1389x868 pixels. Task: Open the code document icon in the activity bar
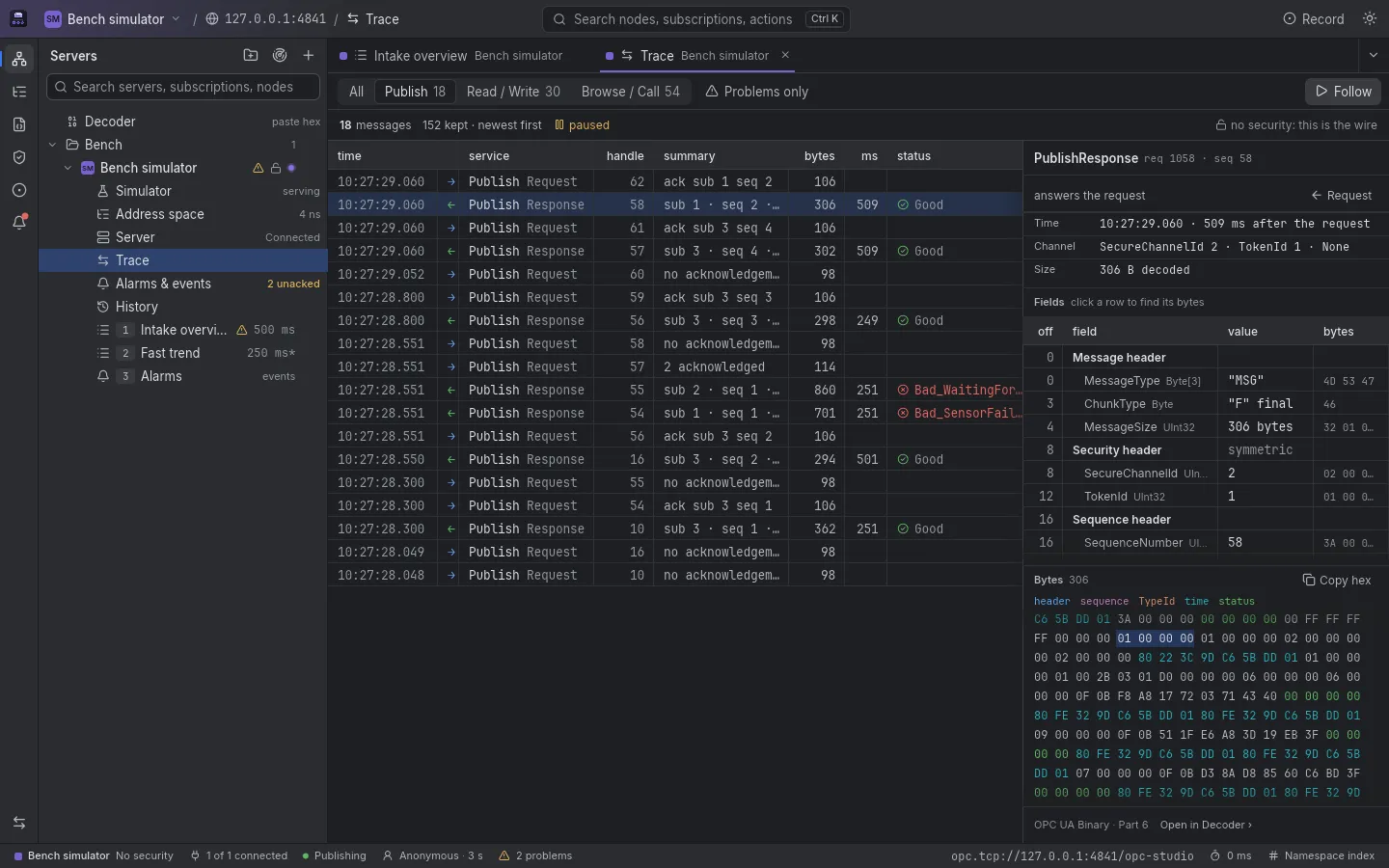pos(19,124)
